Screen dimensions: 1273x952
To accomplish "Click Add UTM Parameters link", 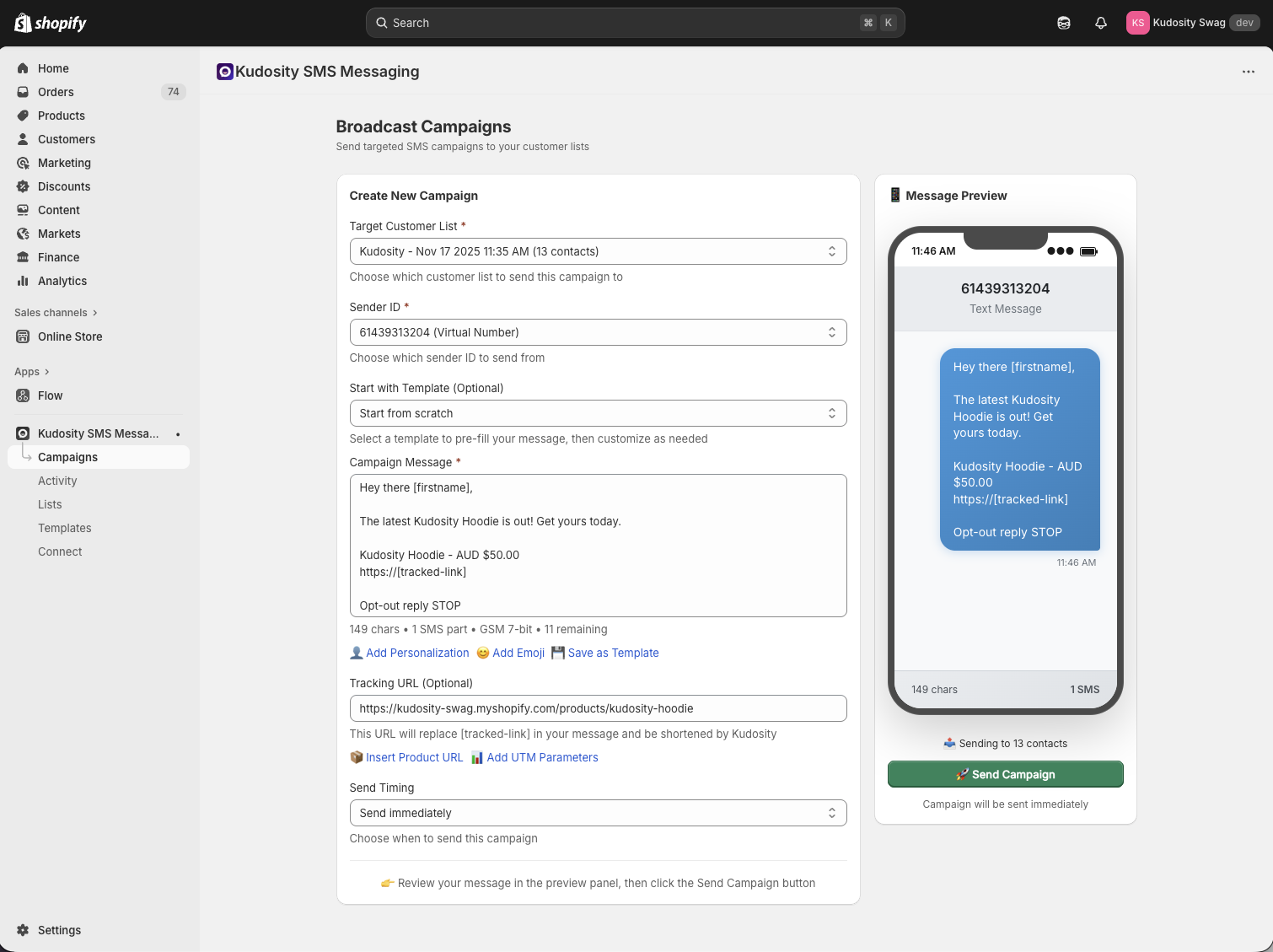I will click(x=534, y=757).
